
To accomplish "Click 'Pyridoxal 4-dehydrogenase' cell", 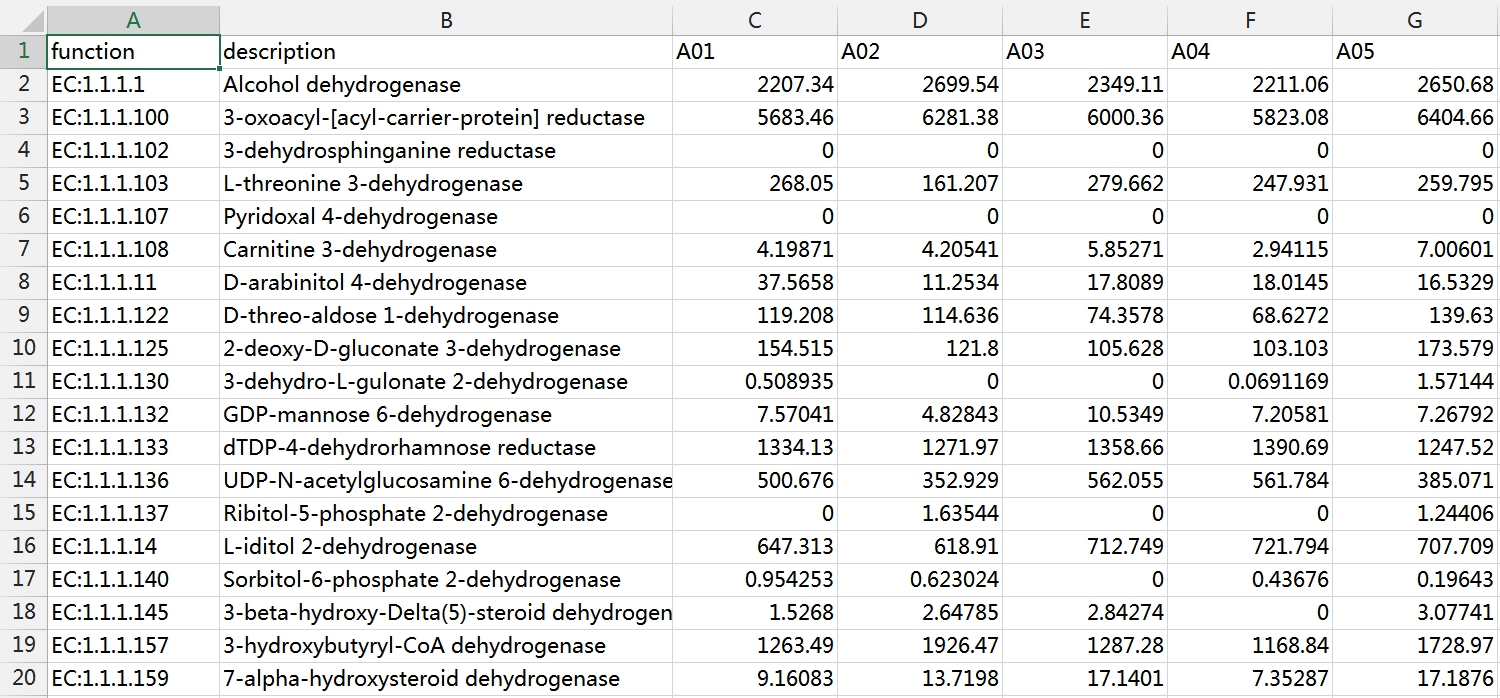I will coord(446,217).
